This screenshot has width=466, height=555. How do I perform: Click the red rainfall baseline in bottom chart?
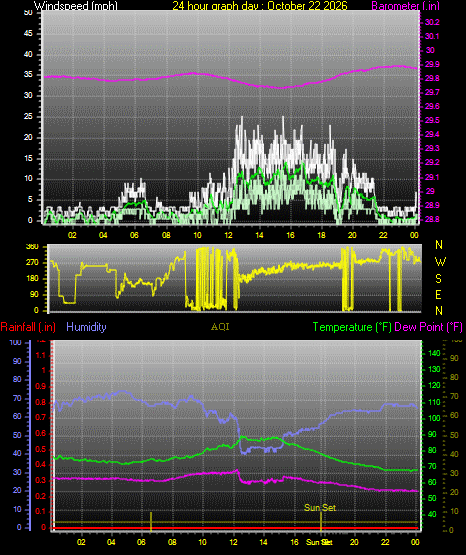click(x=235, y=528)
